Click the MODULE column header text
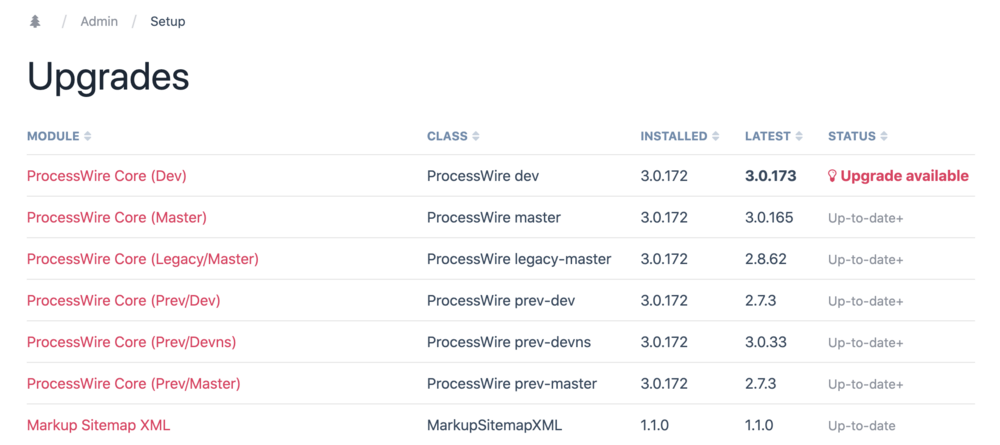The image size is (1000, 445). point(53,136)
